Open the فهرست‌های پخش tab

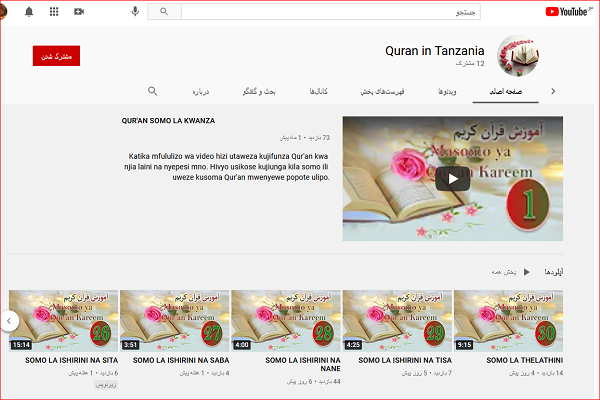point(381,91)
